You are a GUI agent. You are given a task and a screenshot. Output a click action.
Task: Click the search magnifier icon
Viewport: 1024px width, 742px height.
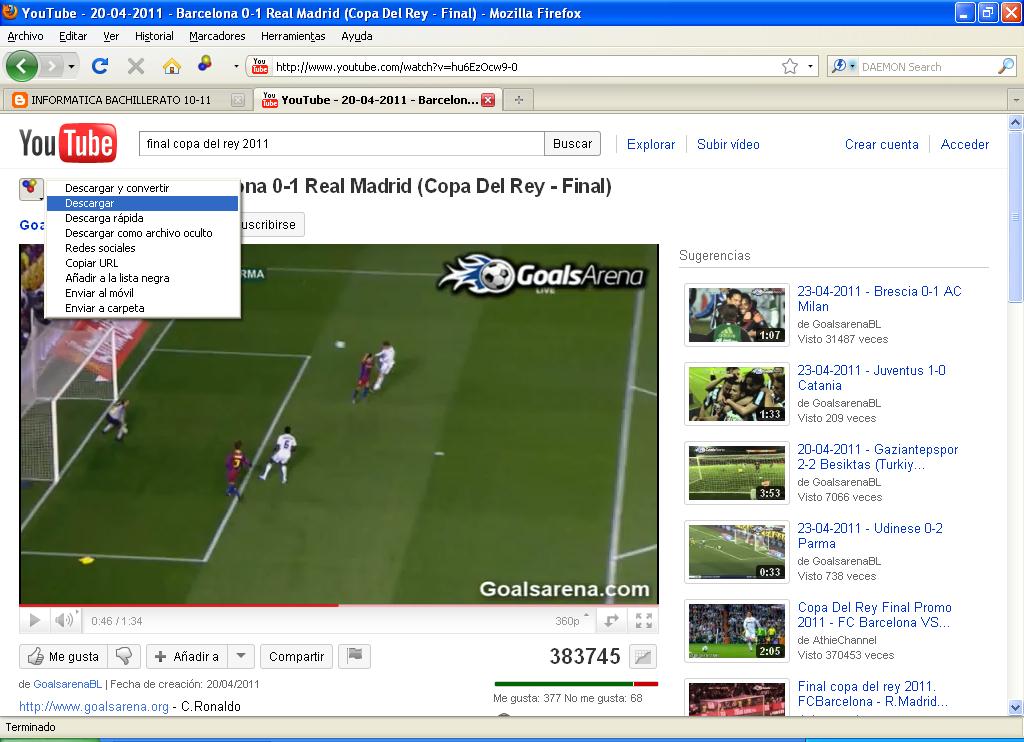[x=1006, y=66]
